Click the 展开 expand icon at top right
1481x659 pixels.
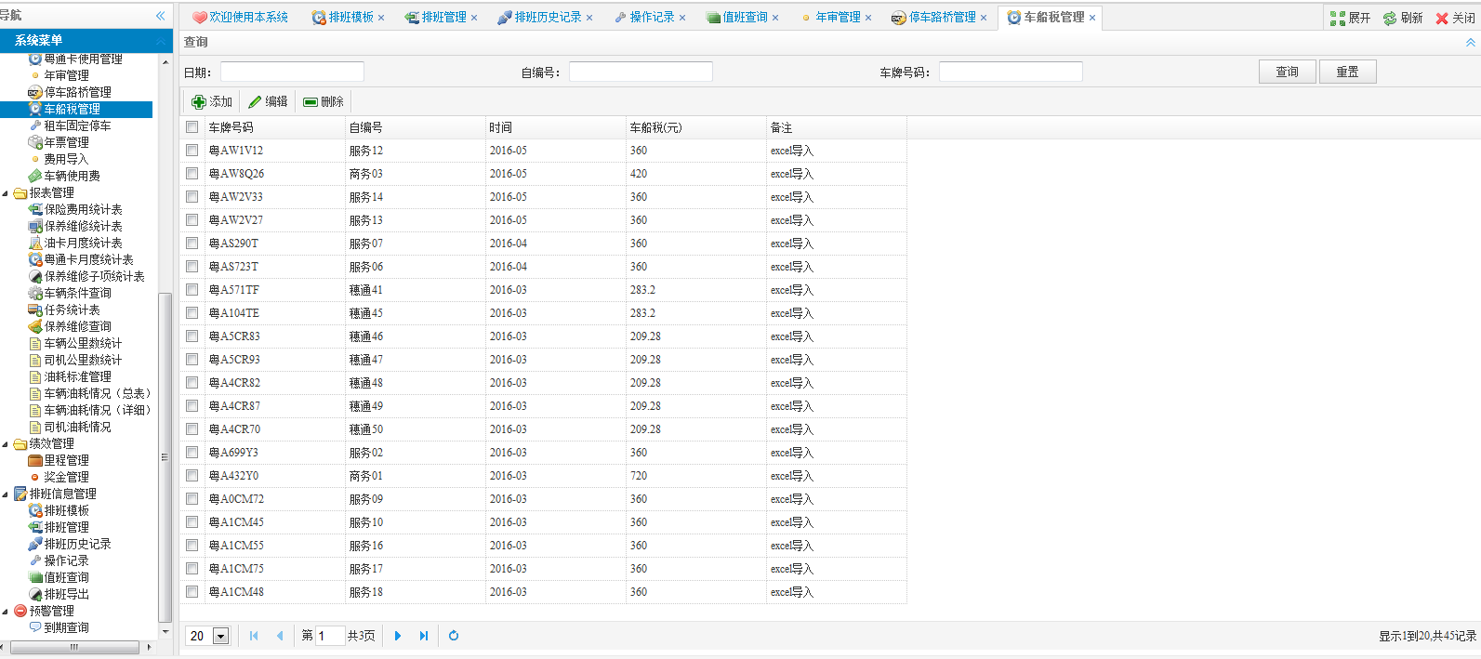[x=1337, y=18]
